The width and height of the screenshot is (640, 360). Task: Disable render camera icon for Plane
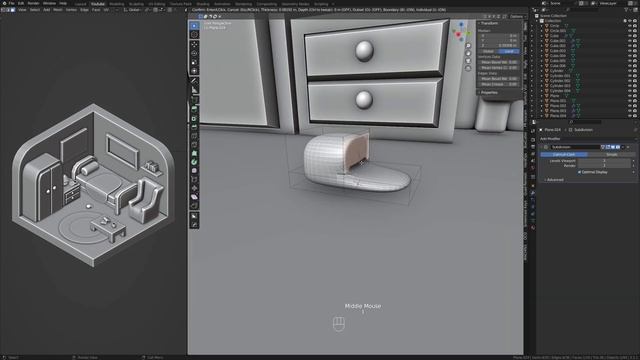tap(635, 96)
